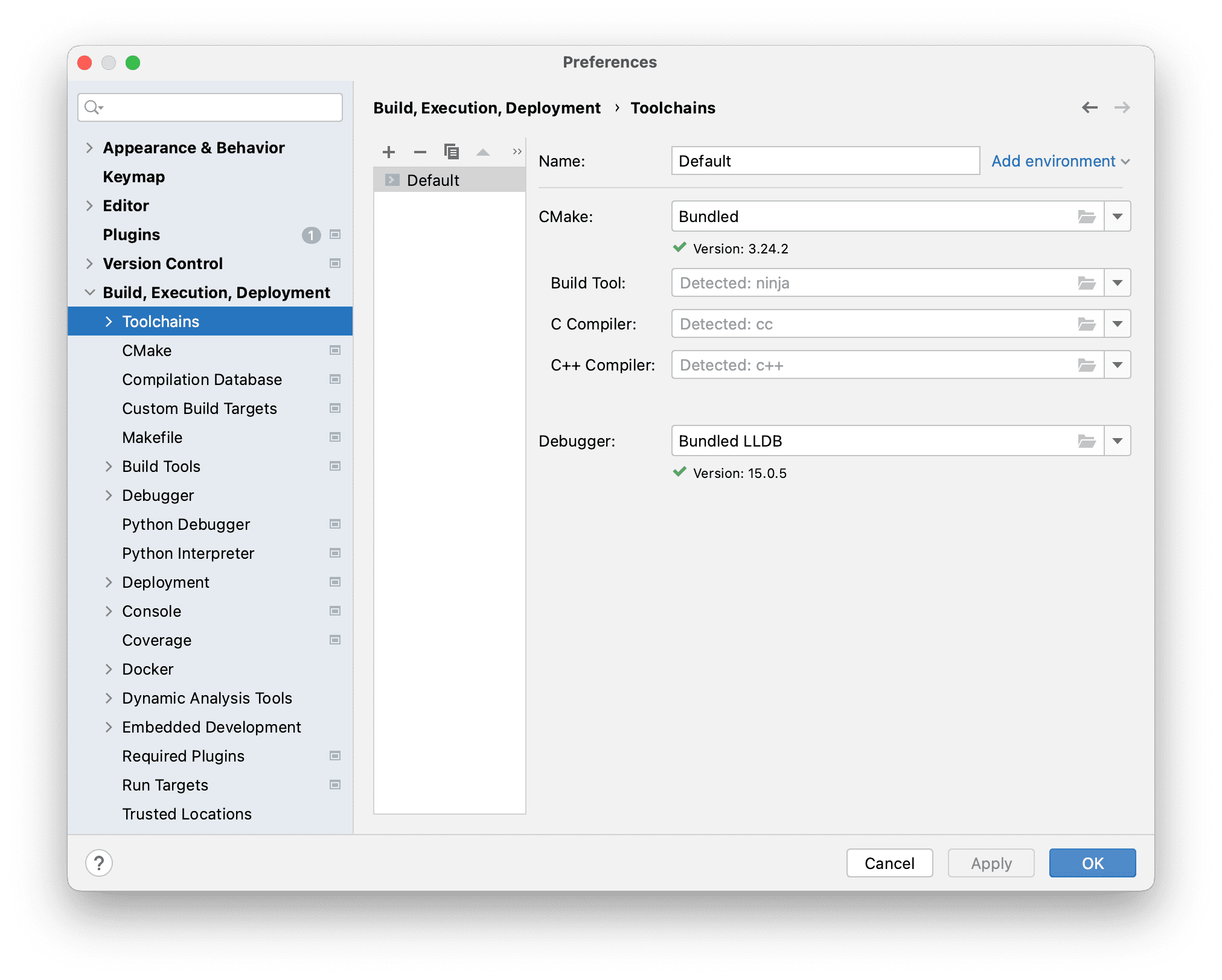Expand the Appearance & Behavior section

[x=89, y=148]
